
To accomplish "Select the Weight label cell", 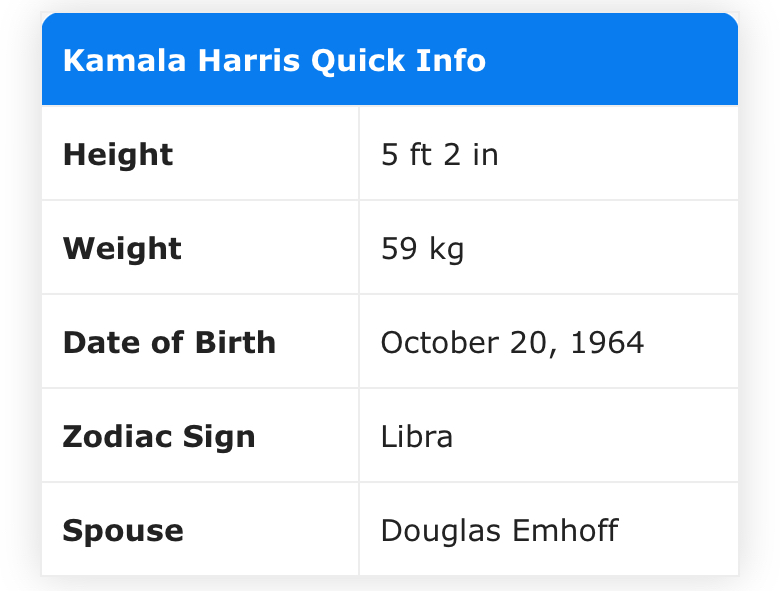I will 200,247.
